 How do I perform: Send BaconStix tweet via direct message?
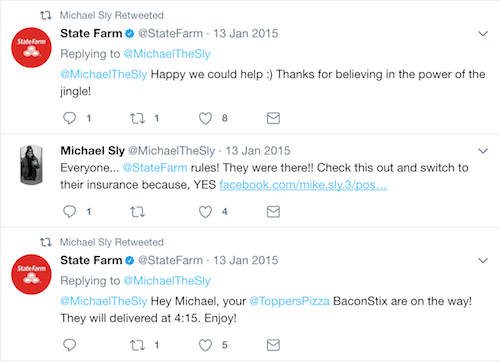[273, 345]
